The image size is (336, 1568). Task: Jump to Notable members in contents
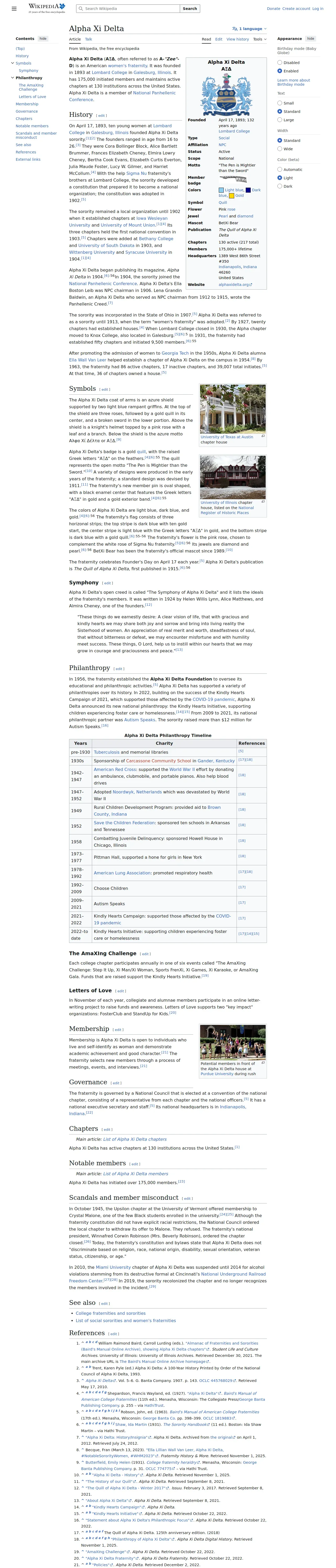(32, 126)
